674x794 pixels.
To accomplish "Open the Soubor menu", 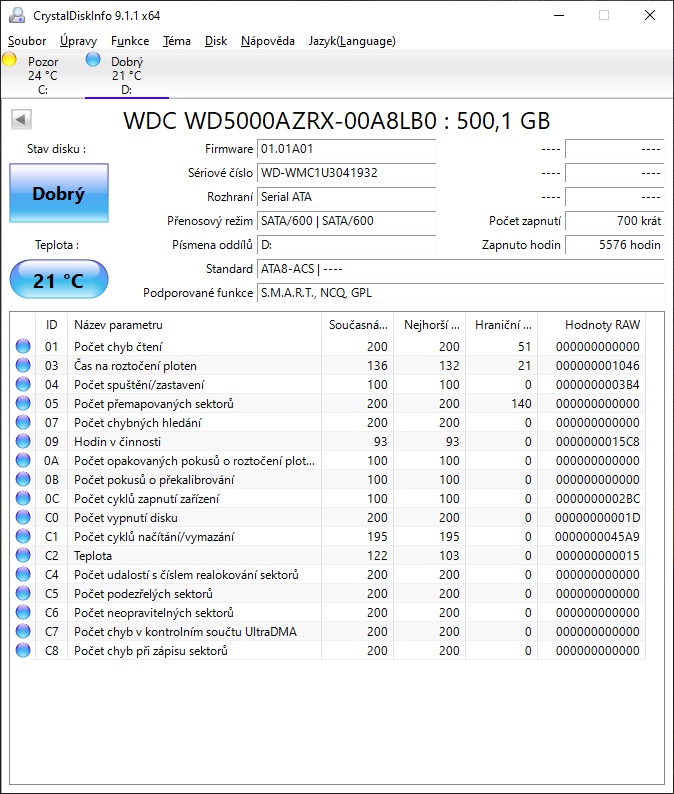I will [x=27, y=41].
